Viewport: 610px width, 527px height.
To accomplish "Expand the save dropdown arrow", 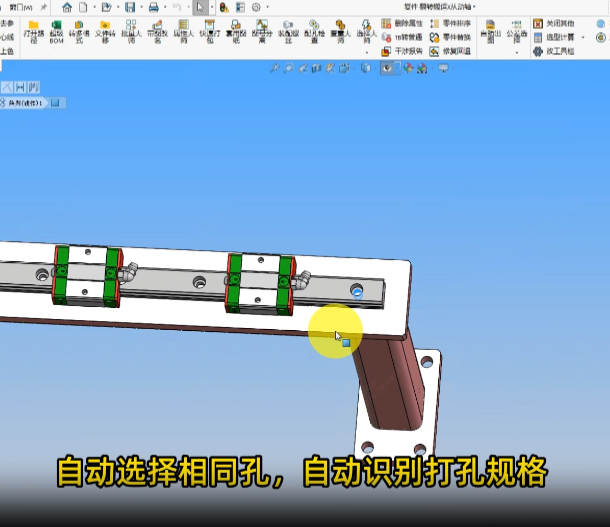I will (141, 7).
